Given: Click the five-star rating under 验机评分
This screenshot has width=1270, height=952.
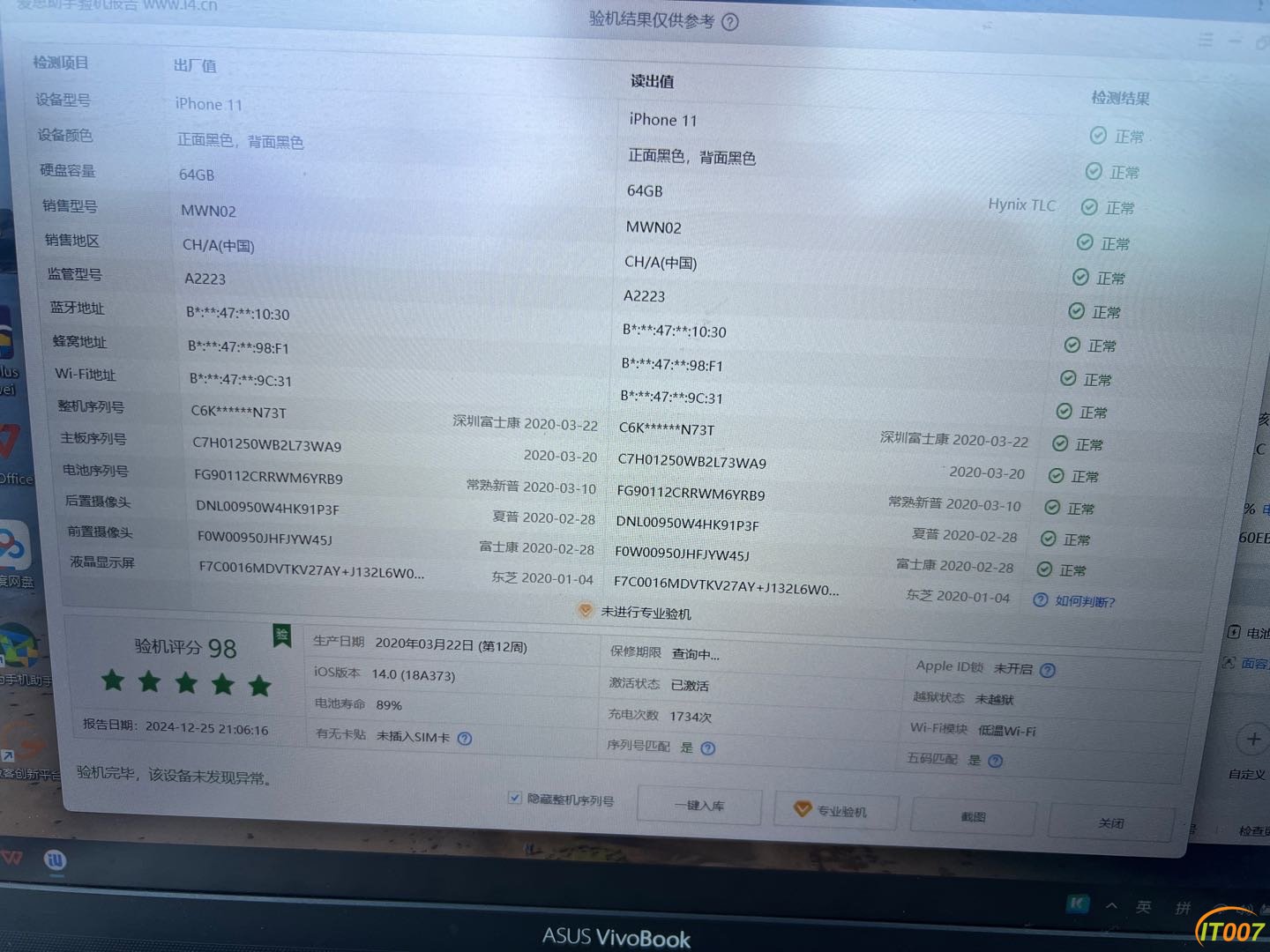Looking at the screenshot, I should (x=186, y=682).
